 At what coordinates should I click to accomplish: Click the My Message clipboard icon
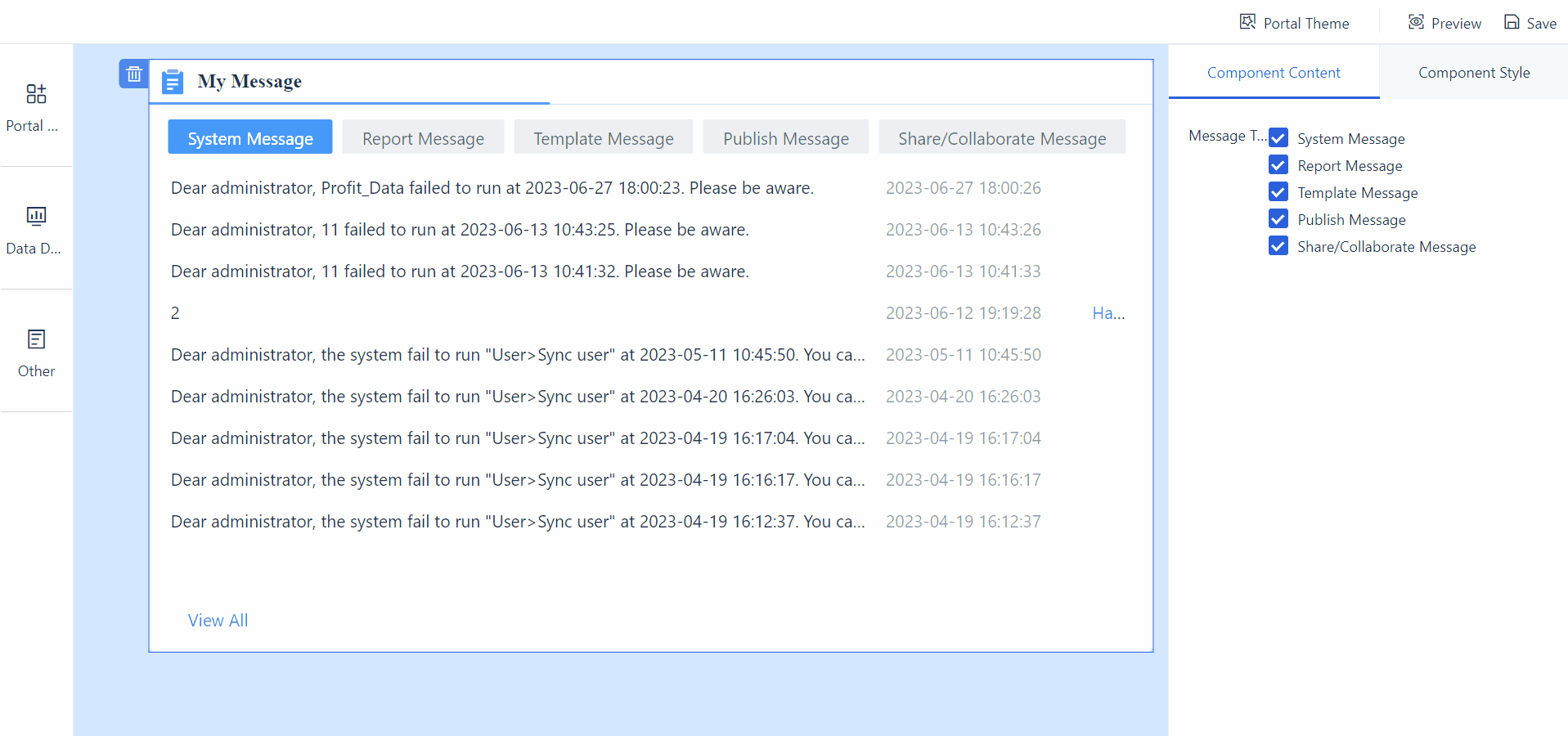tap(173, 82)
